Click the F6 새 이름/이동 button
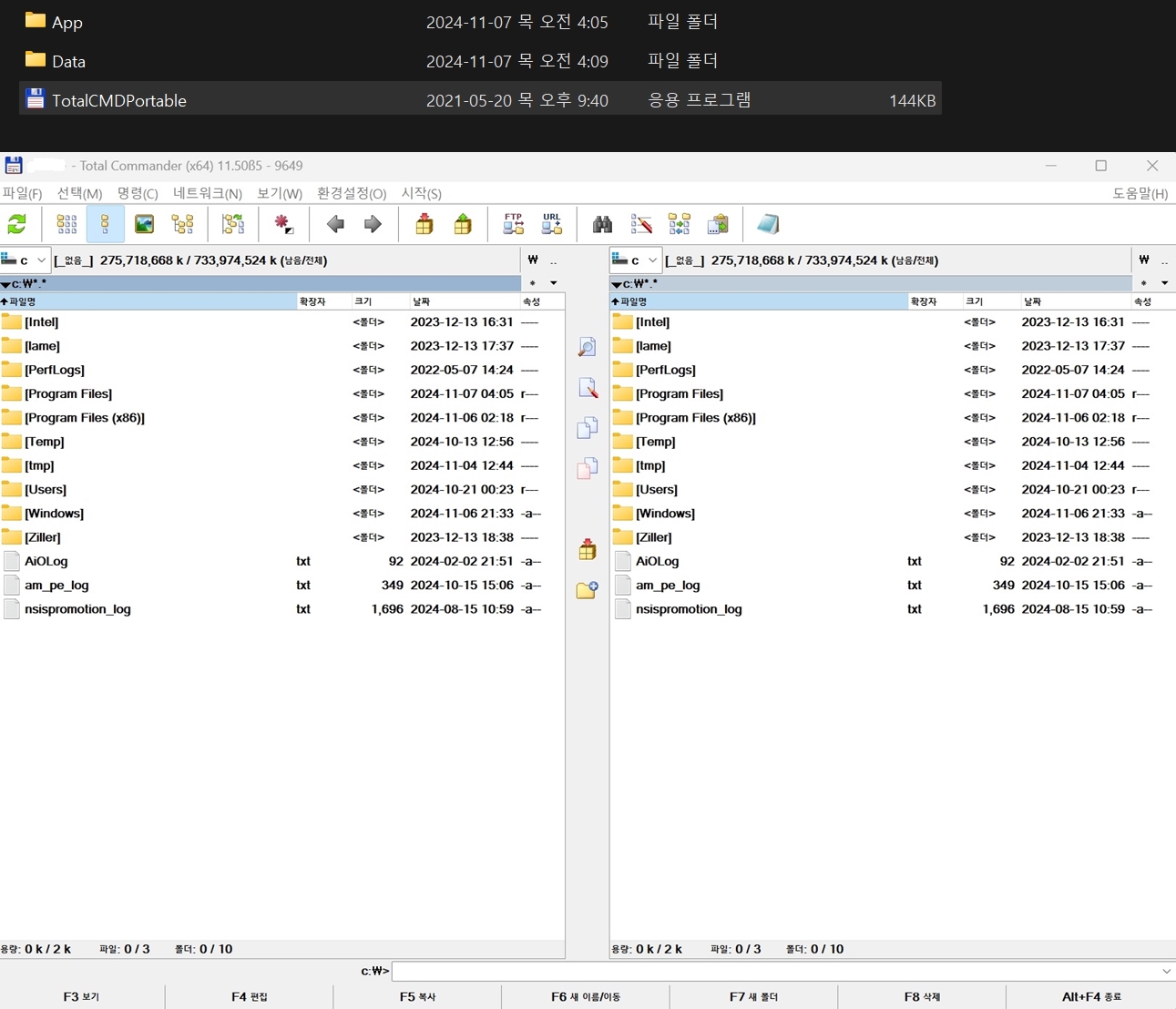Viewport: 1176px width, 1009px height. (586, 997)
